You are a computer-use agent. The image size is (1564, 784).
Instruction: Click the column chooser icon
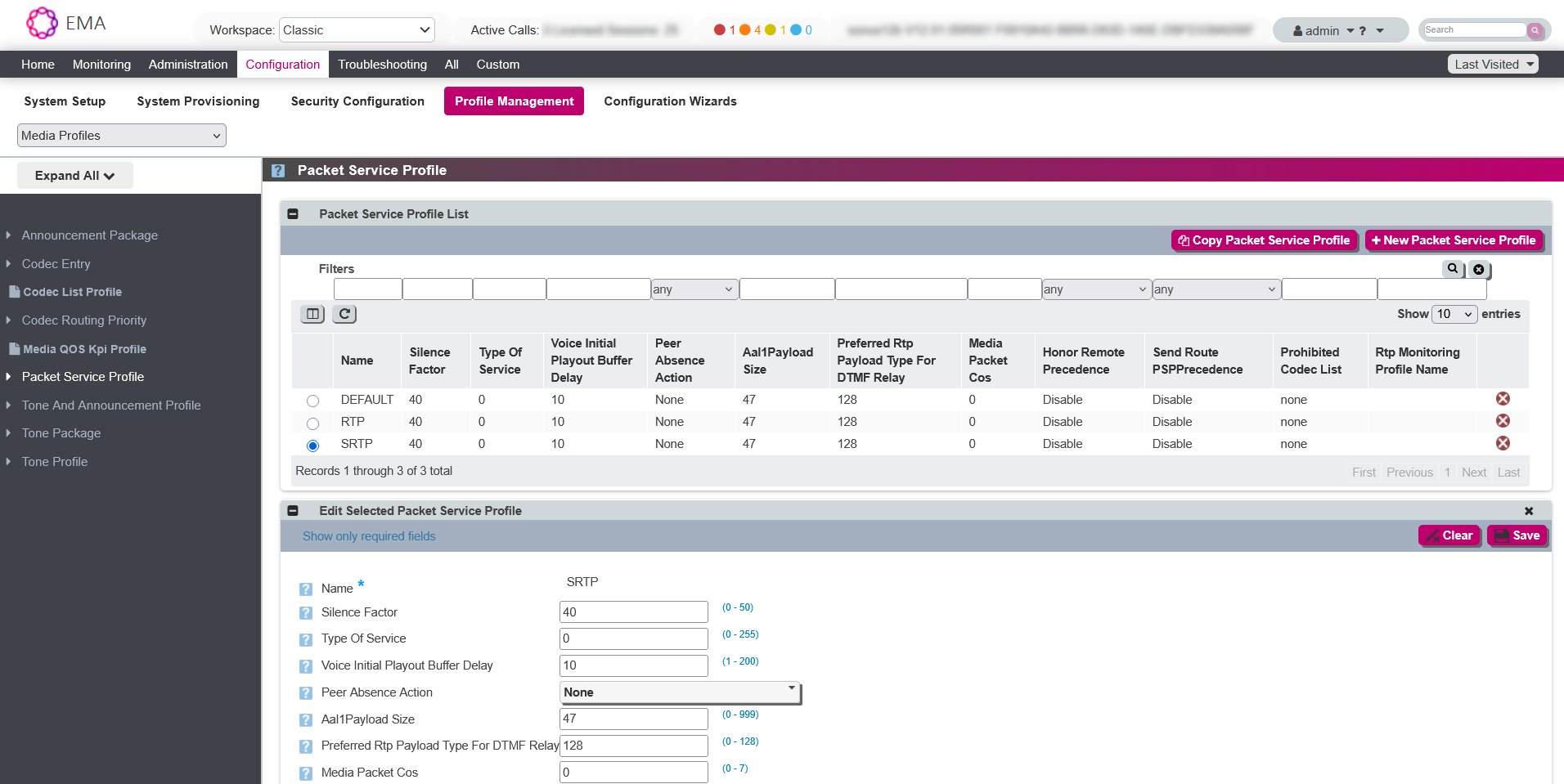[x=312, y=314]
